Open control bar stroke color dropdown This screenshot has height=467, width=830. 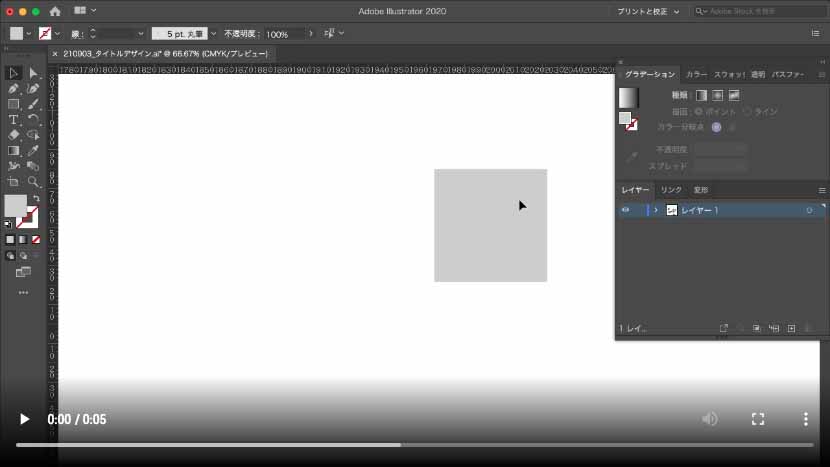(57, 34)
